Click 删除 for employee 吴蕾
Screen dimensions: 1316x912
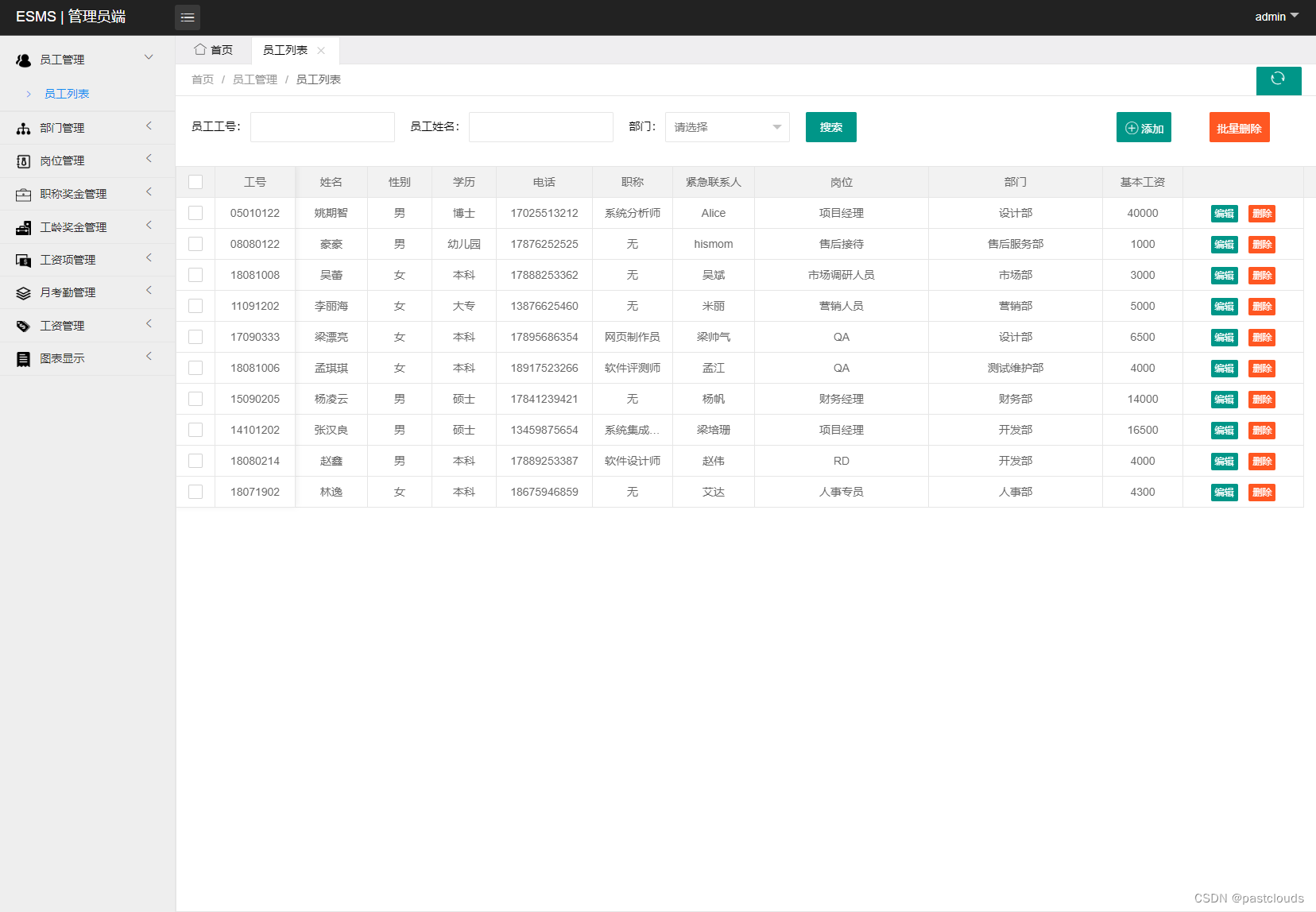[x=1262, y=276]
